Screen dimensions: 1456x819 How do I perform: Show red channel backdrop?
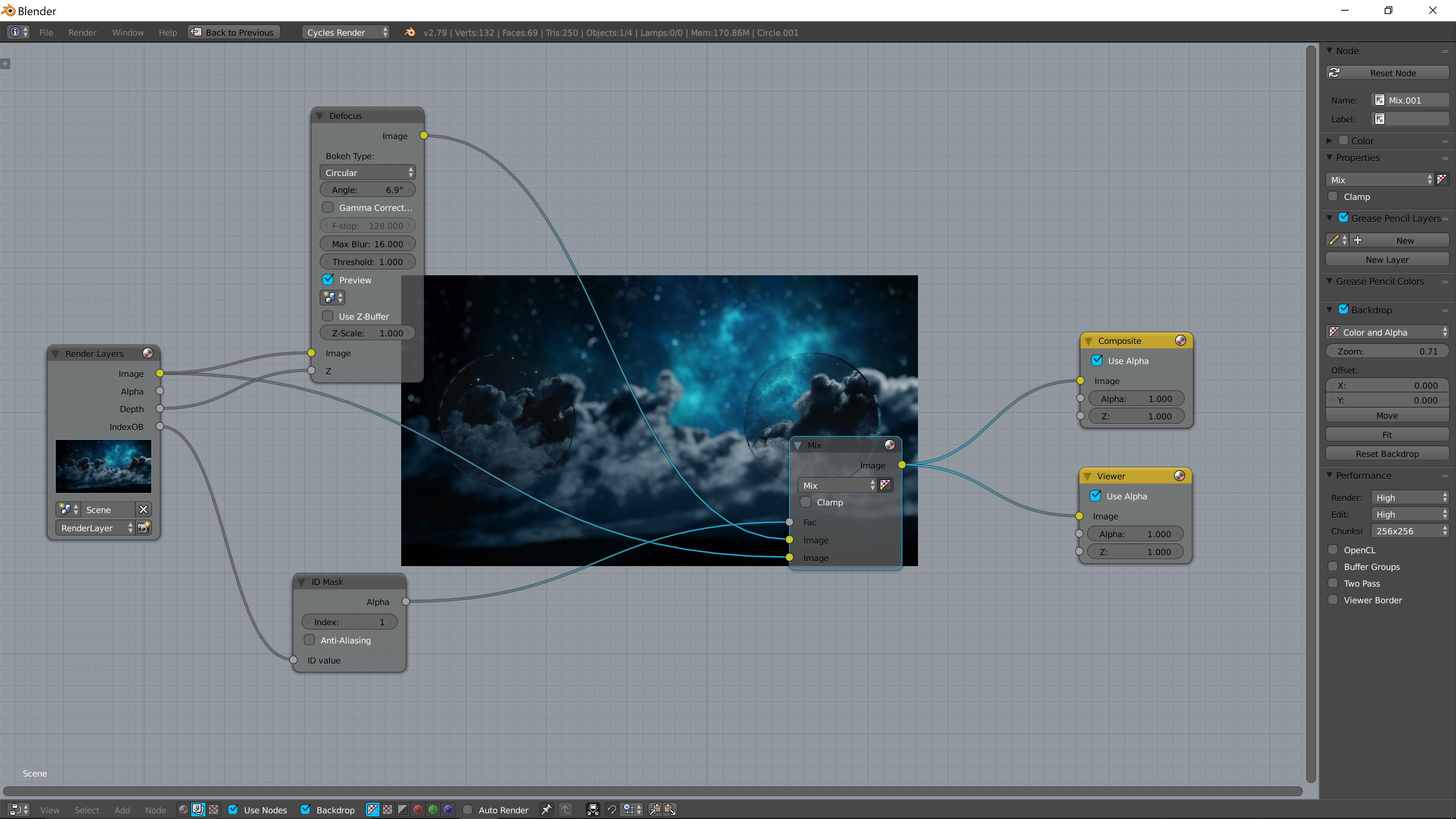click(x=418, y=810)
